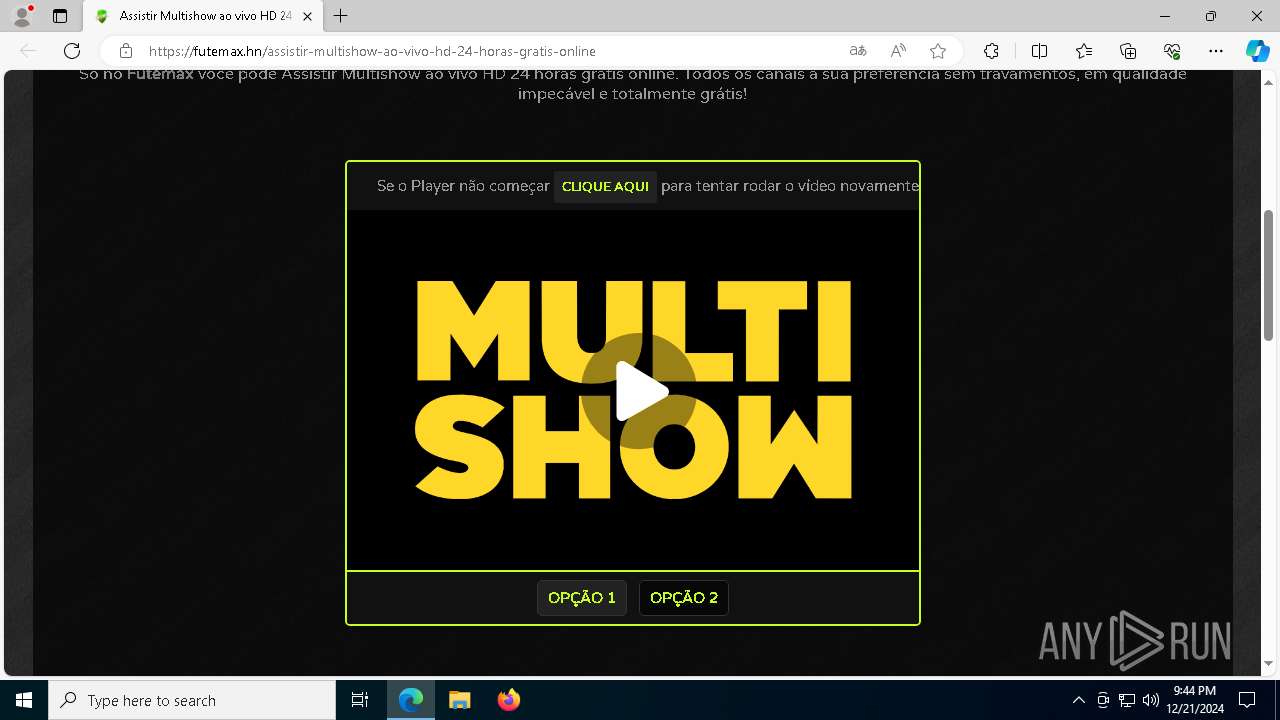The height and width of the screenshot is (720, 1280).
Task: View site information lock icon
Action: click(126, 51)
